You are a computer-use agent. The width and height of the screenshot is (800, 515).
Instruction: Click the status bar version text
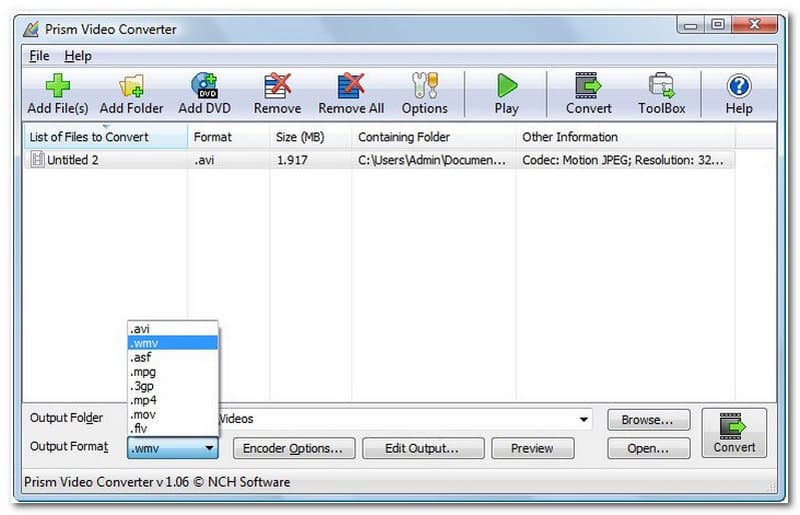click(157, 482)
